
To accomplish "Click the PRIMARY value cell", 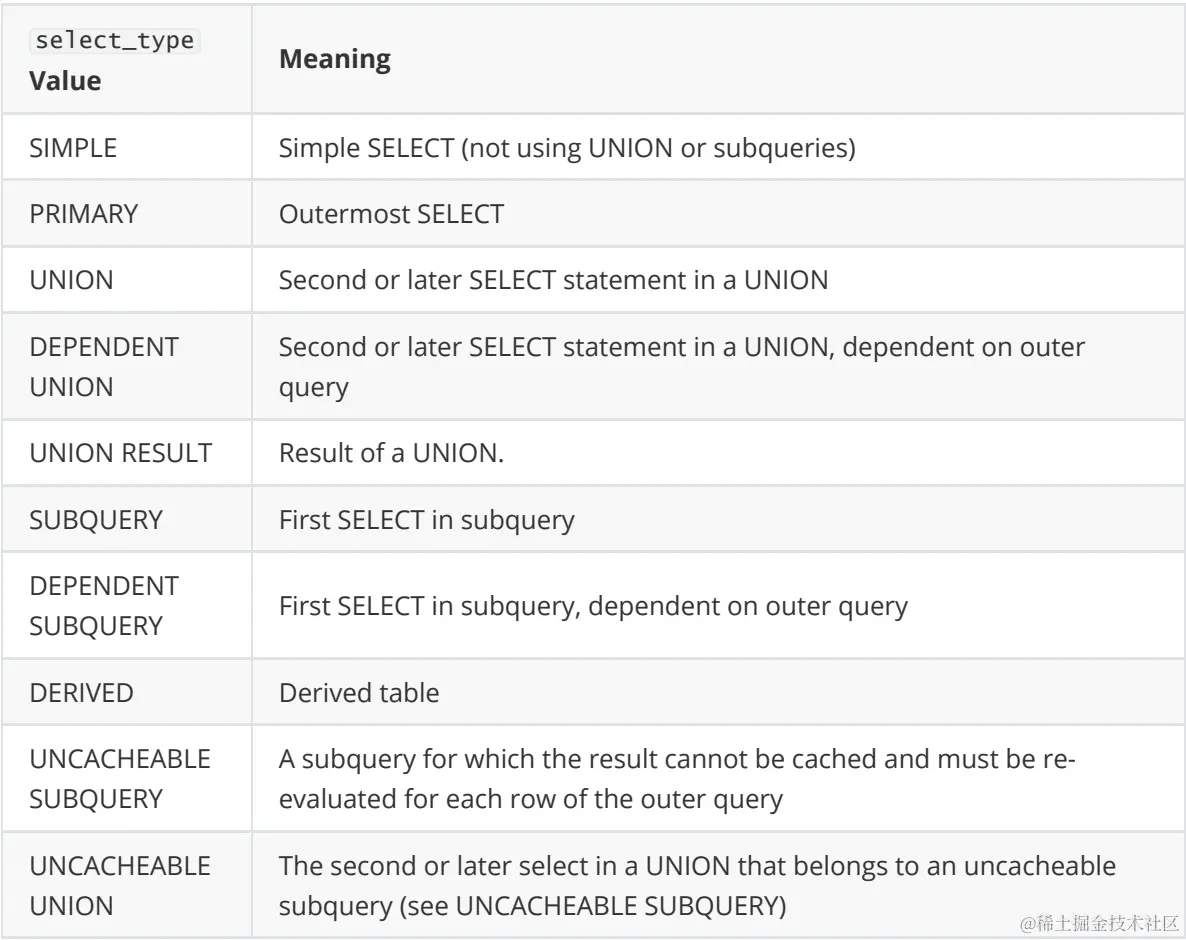I will click(x=126, y=213).
